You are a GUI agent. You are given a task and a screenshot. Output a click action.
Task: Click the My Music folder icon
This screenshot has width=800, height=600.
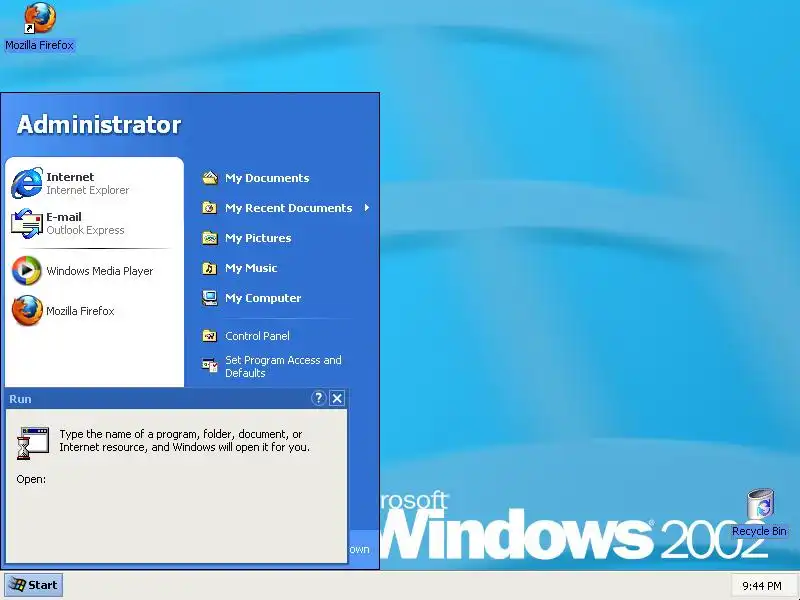(210, 268)
